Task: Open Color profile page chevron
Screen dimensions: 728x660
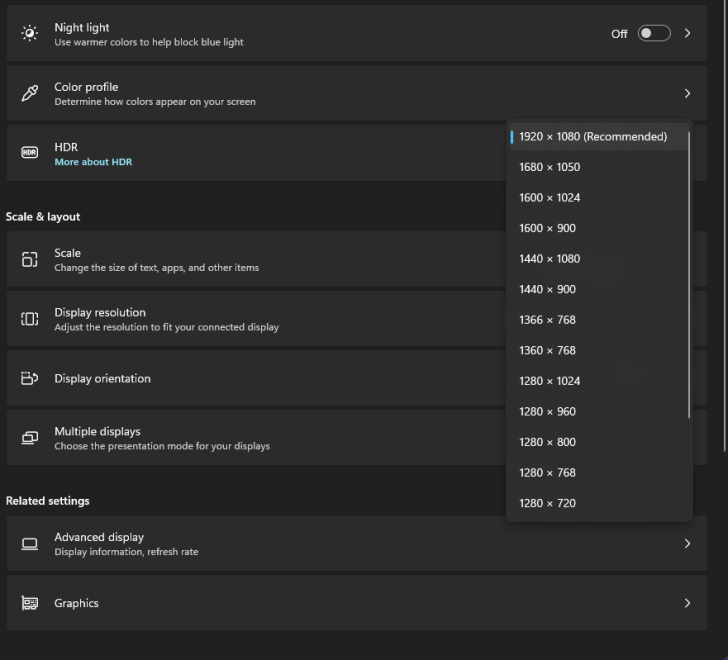Action: [x=688, y=93]
